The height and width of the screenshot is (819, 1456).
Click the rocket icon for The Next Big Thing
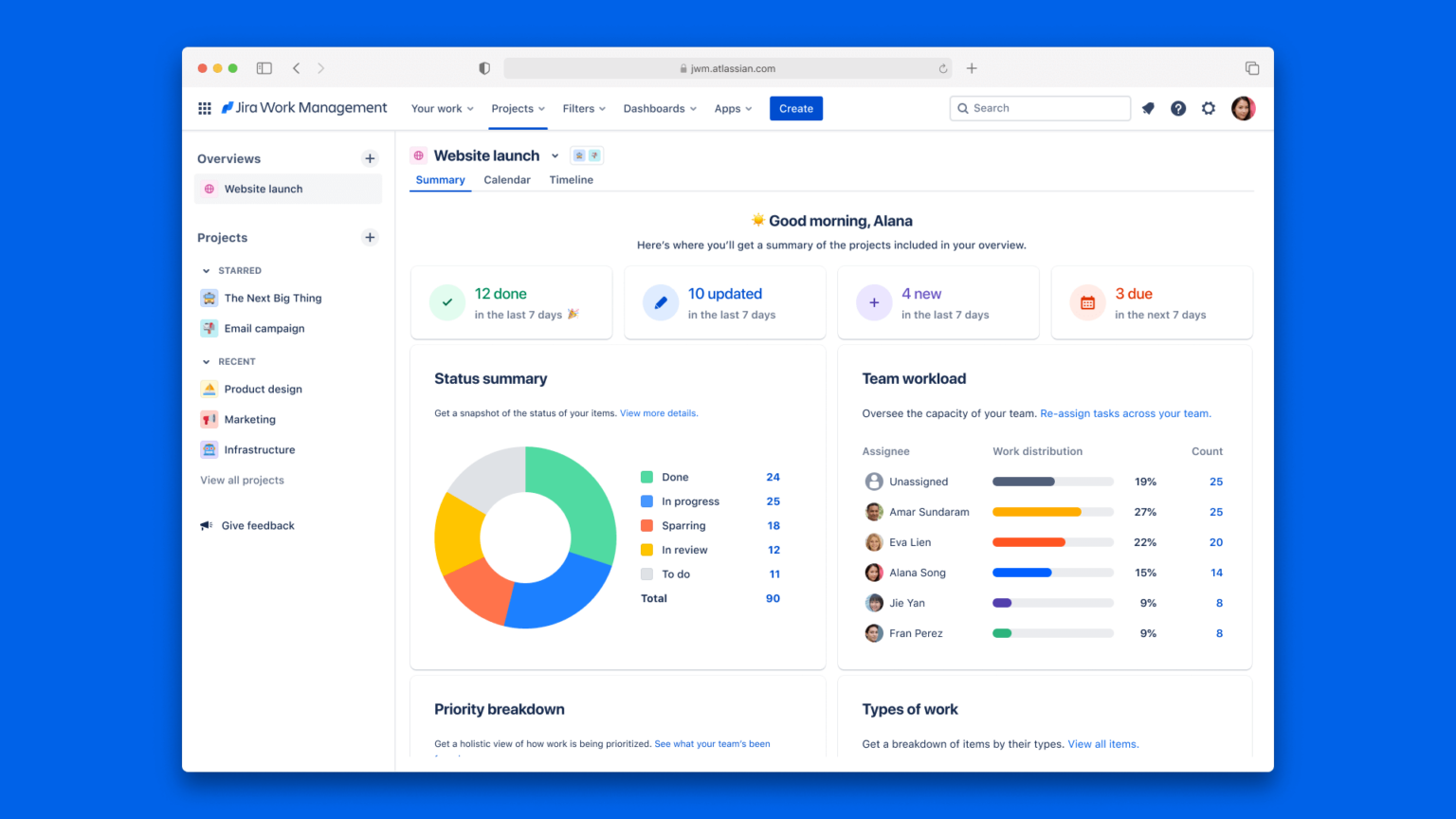(x=209, y=298)
